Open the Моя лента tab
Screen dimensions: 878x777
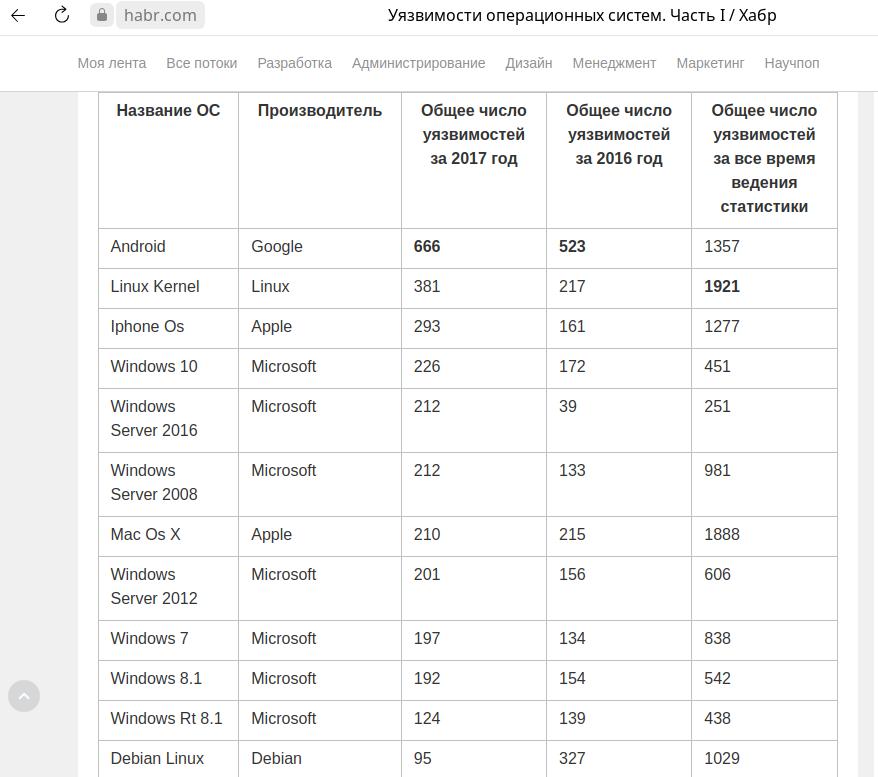tap(112, 63)
